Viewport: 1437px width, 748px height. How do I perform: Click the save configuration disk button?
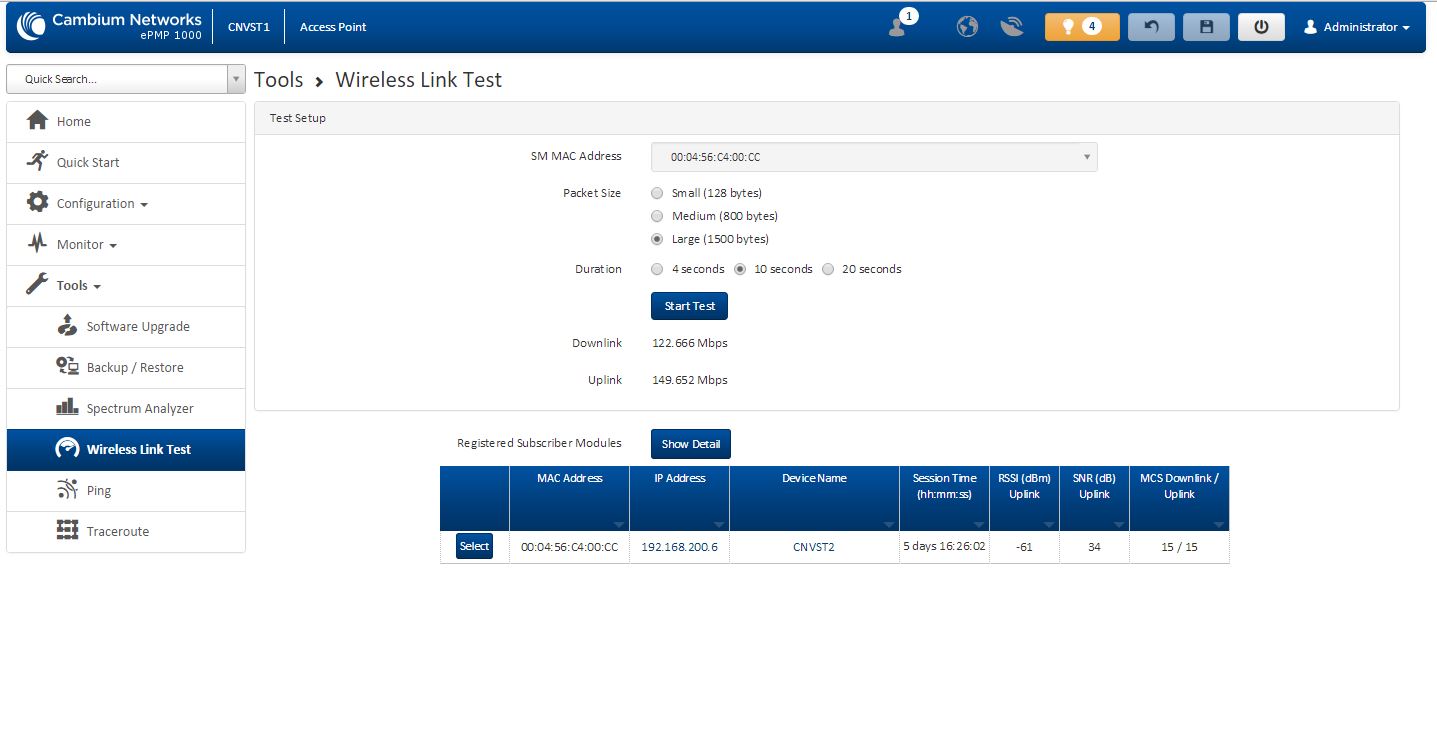click(1206, 27)
